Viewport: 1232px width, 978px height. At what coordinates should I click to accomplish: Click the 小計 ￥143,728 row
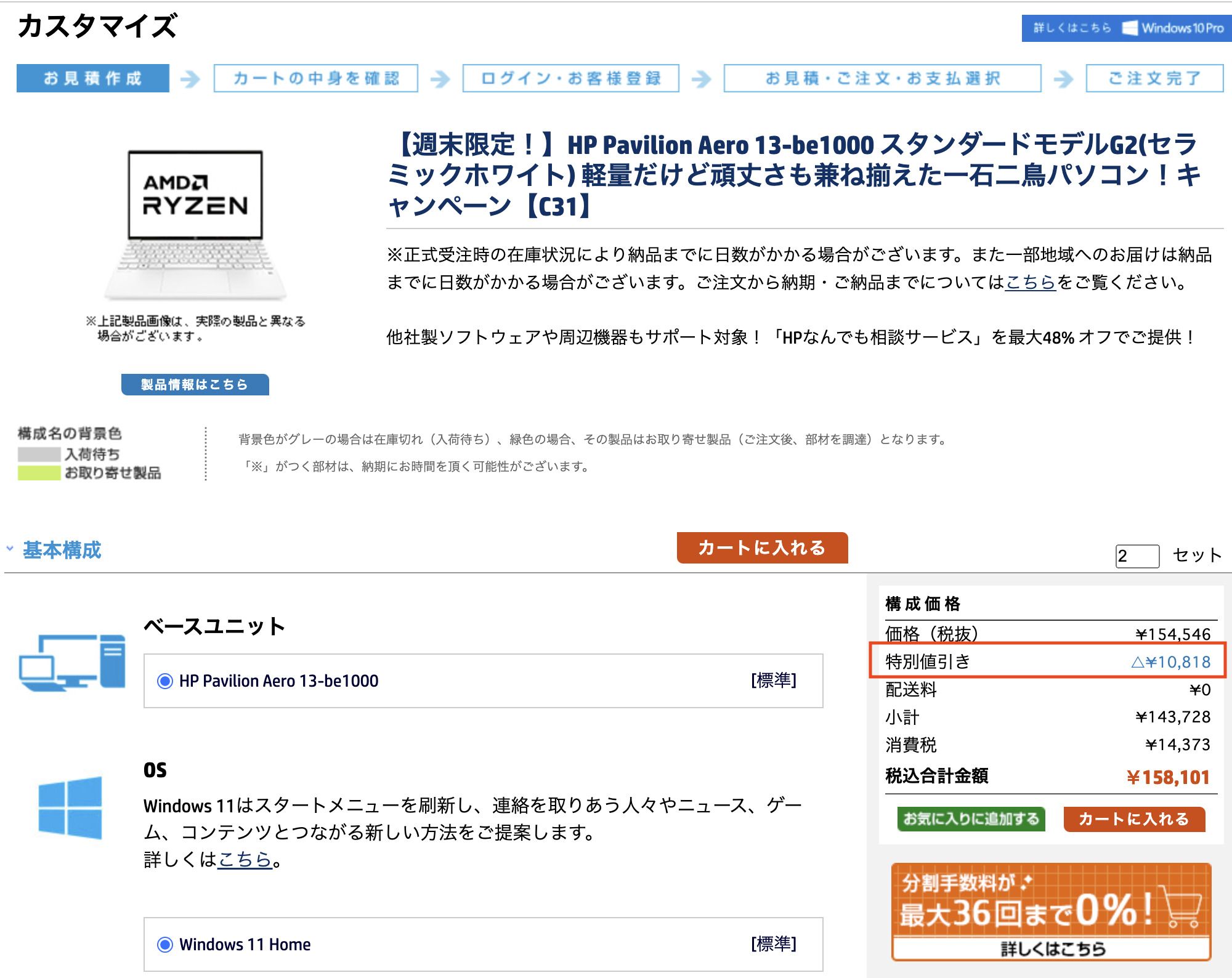(x=1048, y=717)
